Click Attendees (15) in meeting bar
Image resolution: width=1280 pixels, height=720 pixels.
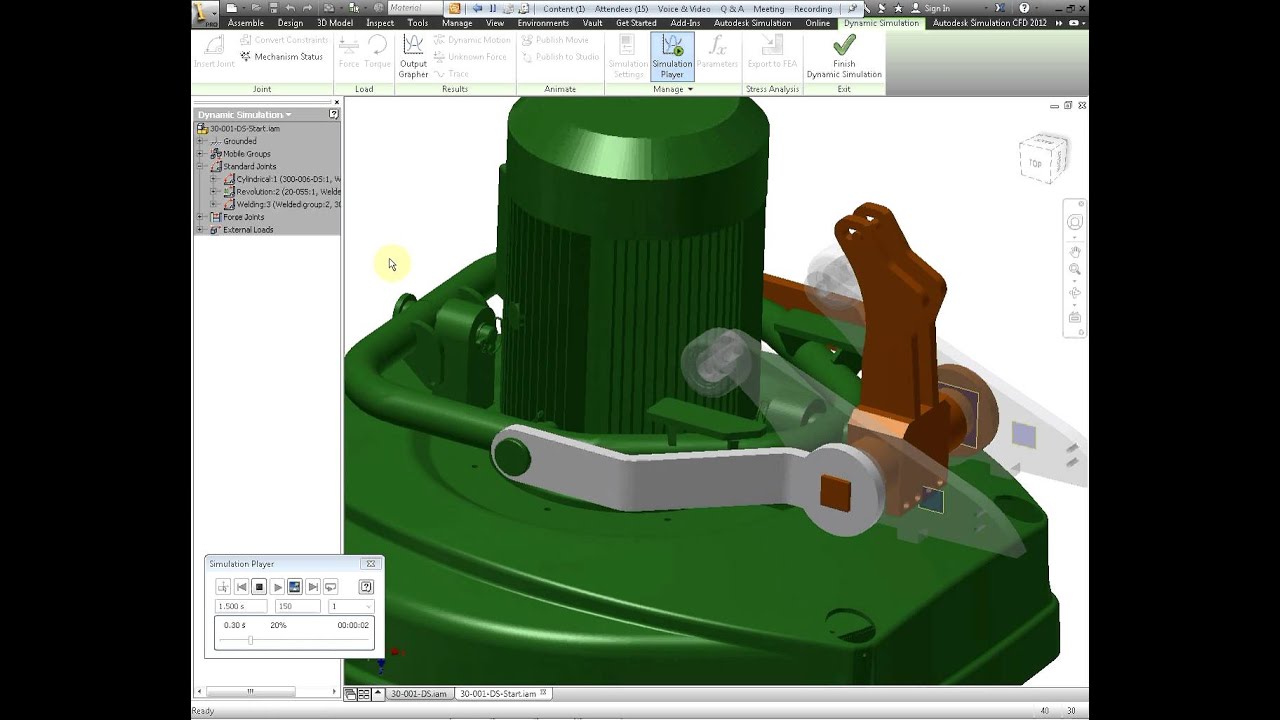621,9
